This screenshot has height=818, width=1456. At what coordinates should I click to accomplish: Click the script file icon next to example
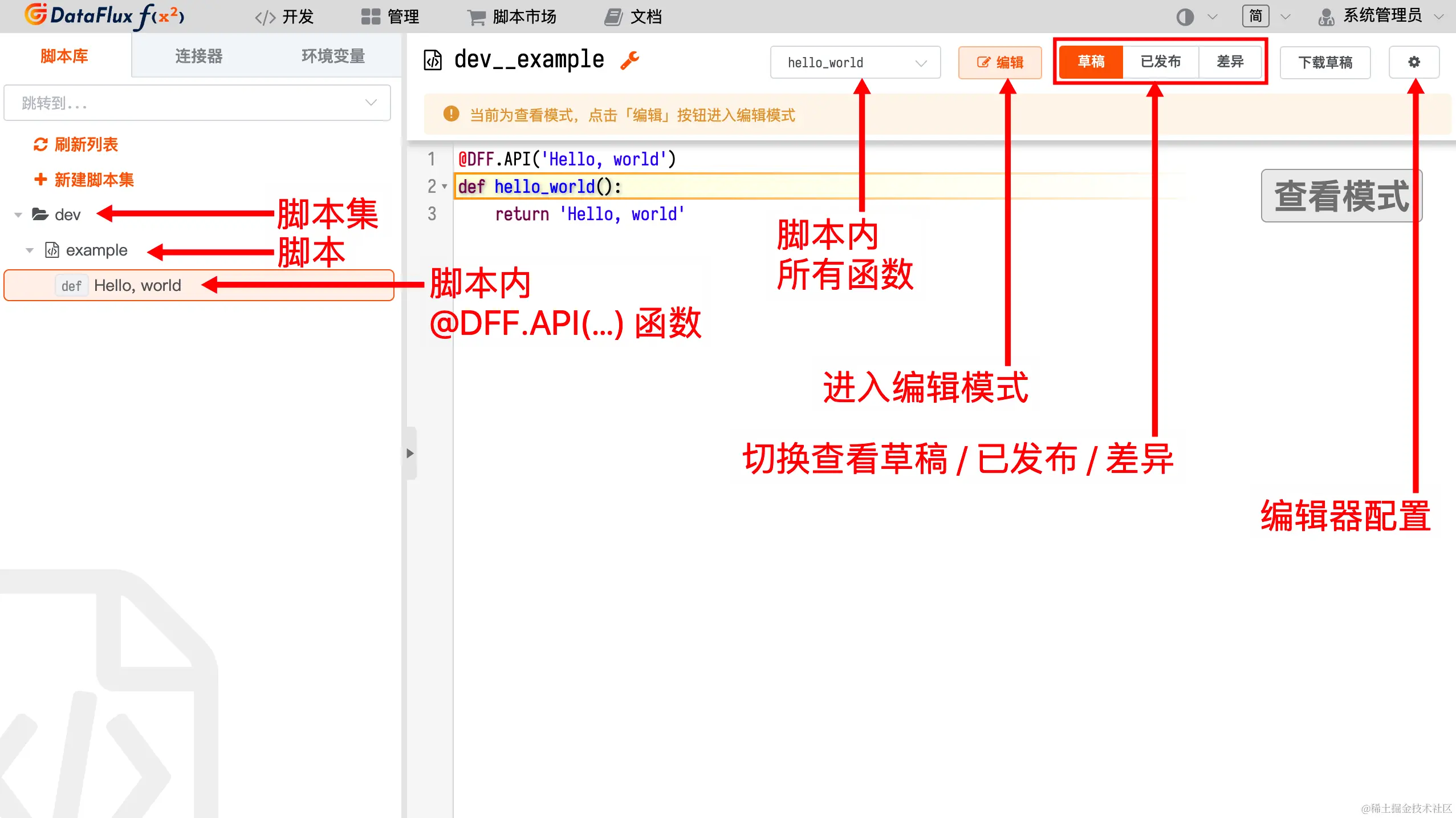pos(52,250)
